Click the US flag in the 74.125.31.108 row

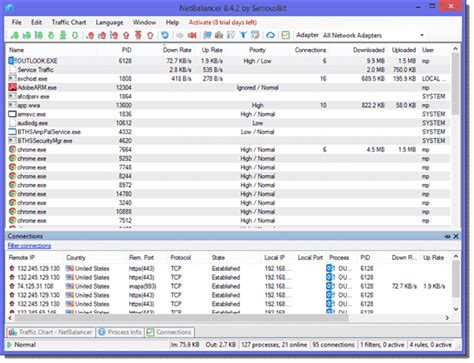tap(70, 286)
